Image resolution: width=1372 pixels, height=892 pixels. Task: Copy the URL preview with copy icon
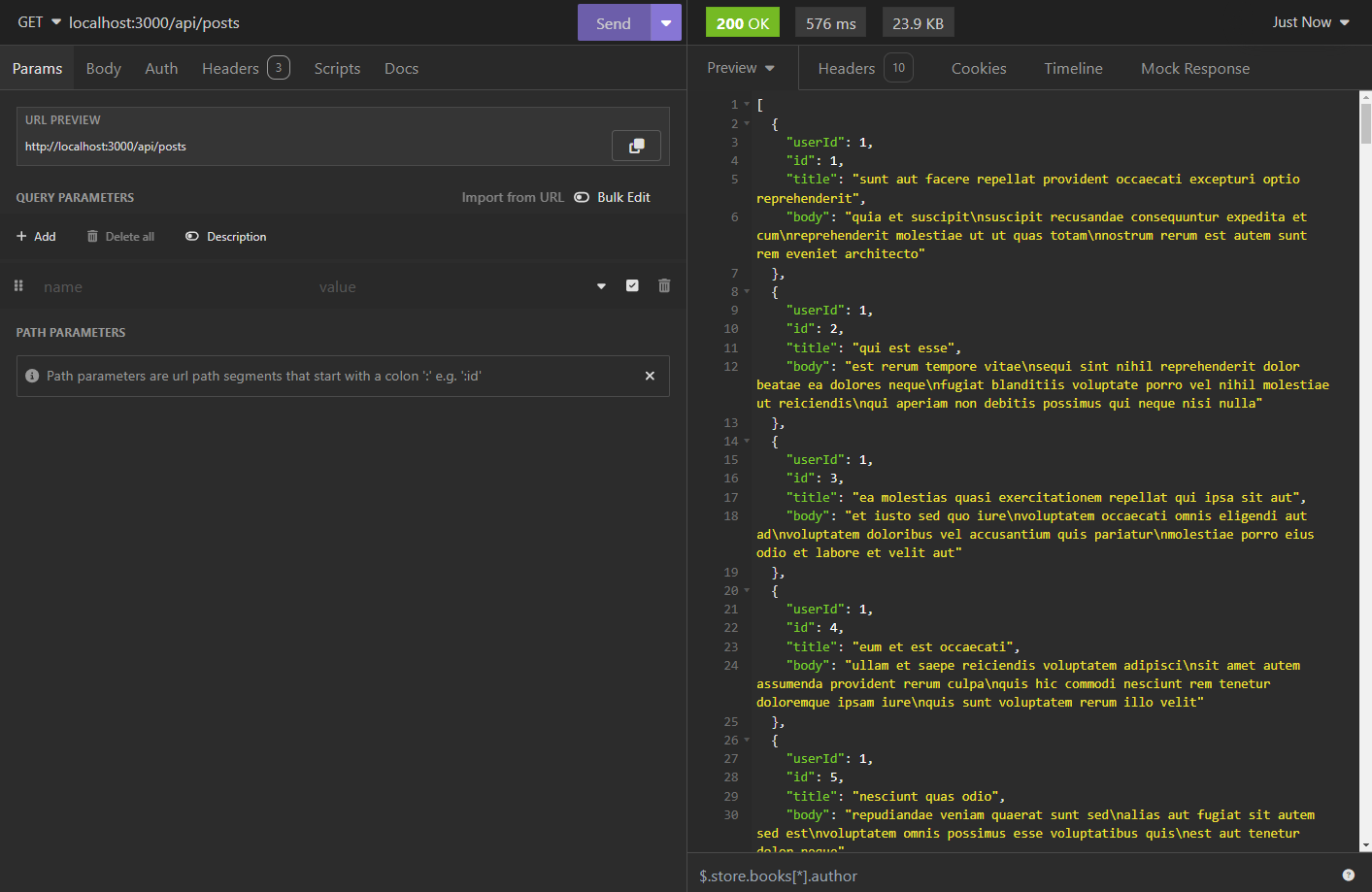tap(636, 146)
